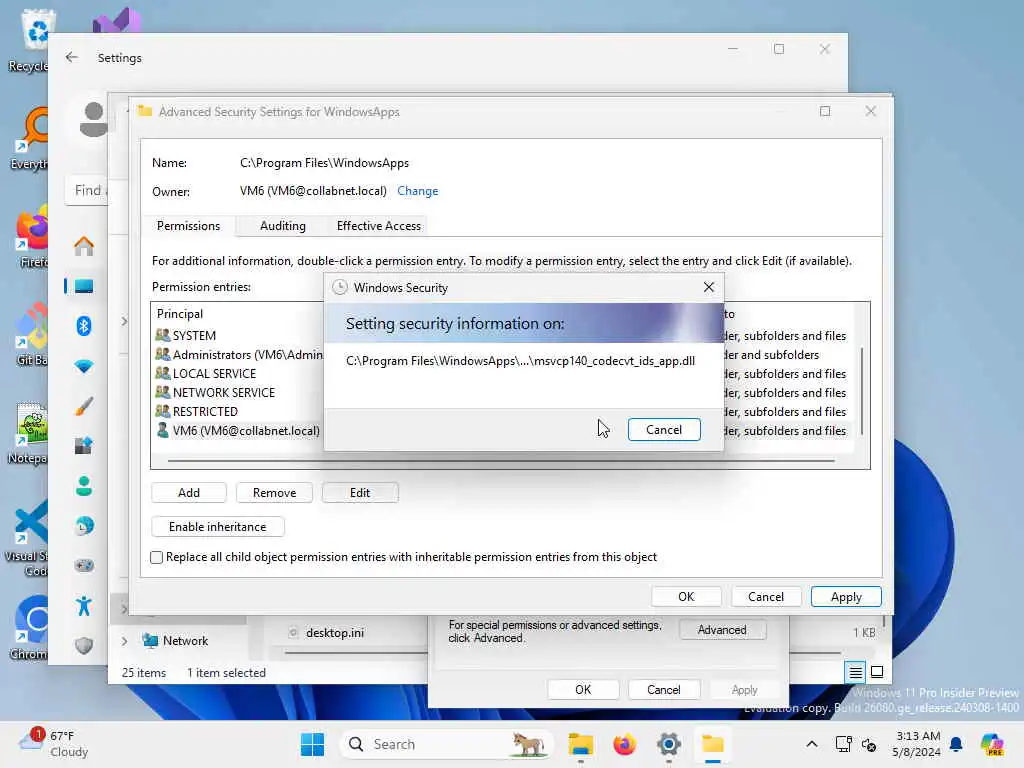
Task: Open the sound and sync tray icon
Action: tap(869, 744)
